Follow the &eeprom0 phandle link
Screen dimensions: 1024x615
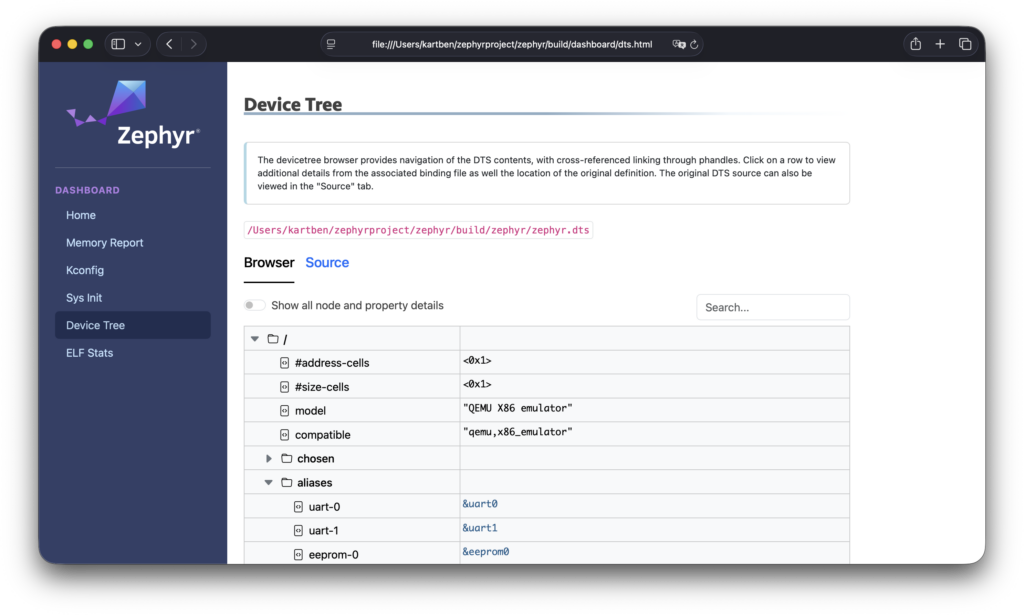485,552
